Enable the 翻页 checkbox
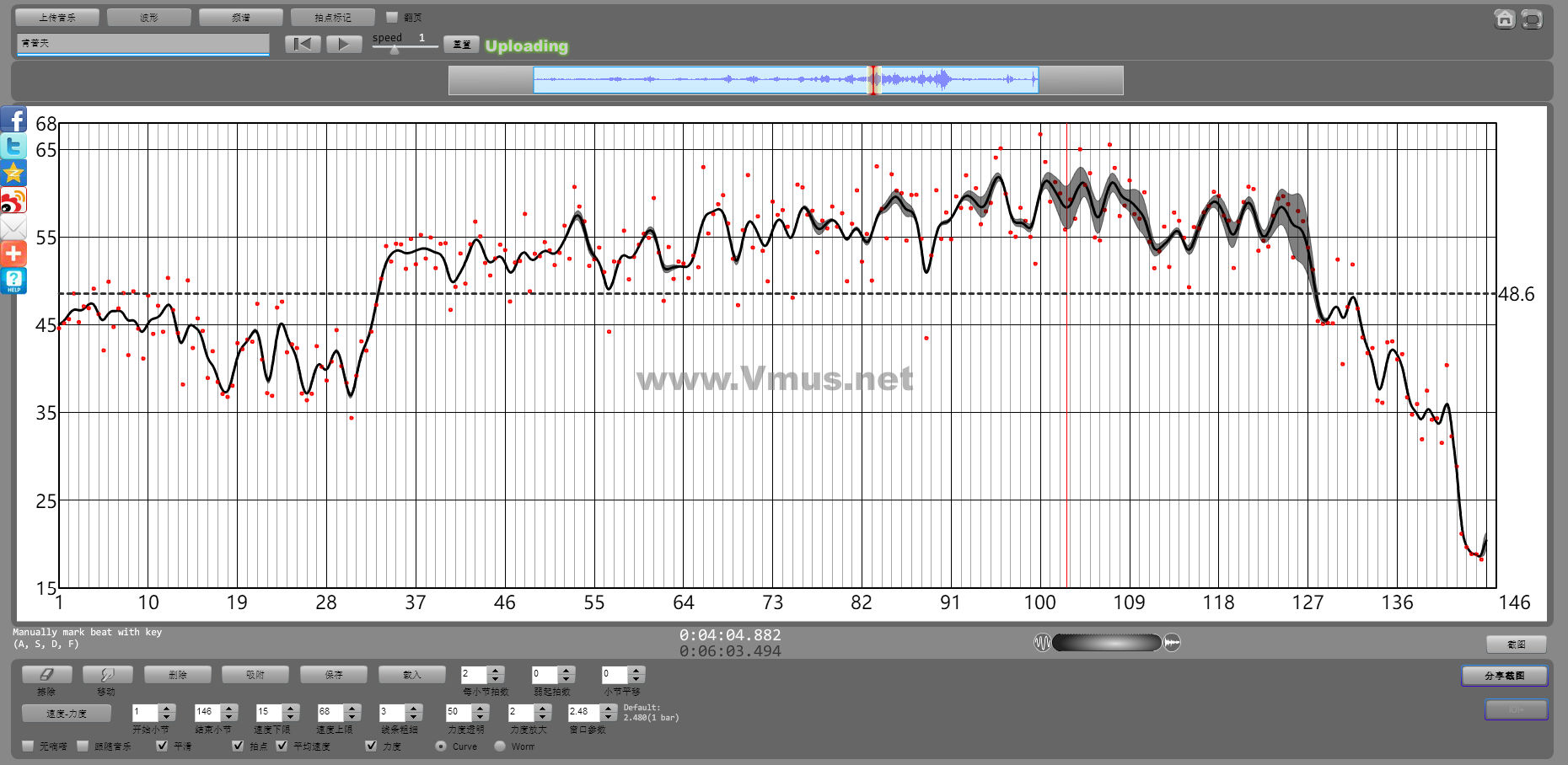Image resolution: width=1568 pixels, height=765 pixels. pyautogui.click(x=392, y=17)
